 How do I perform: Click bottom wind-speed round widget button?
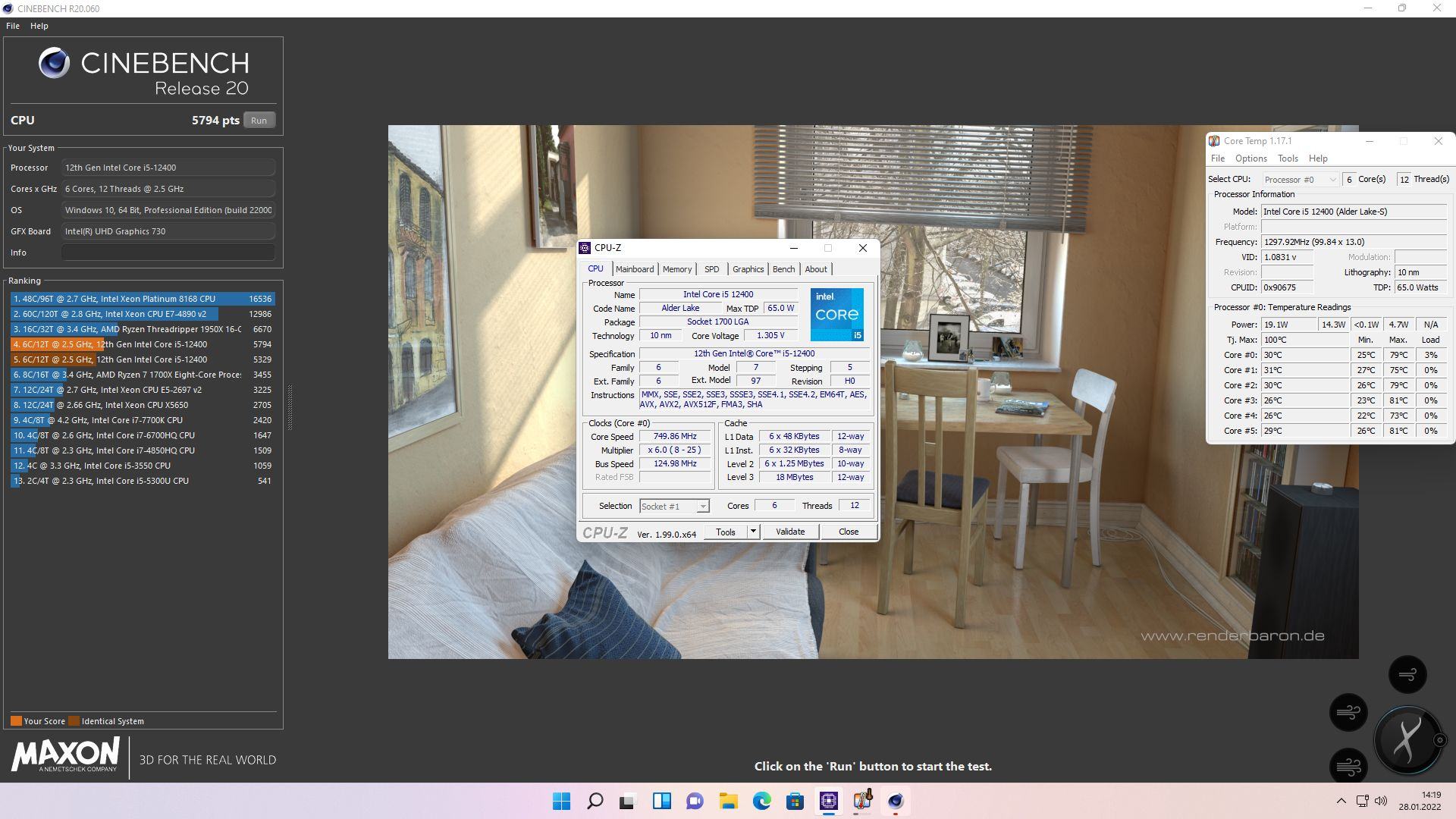1348,767
